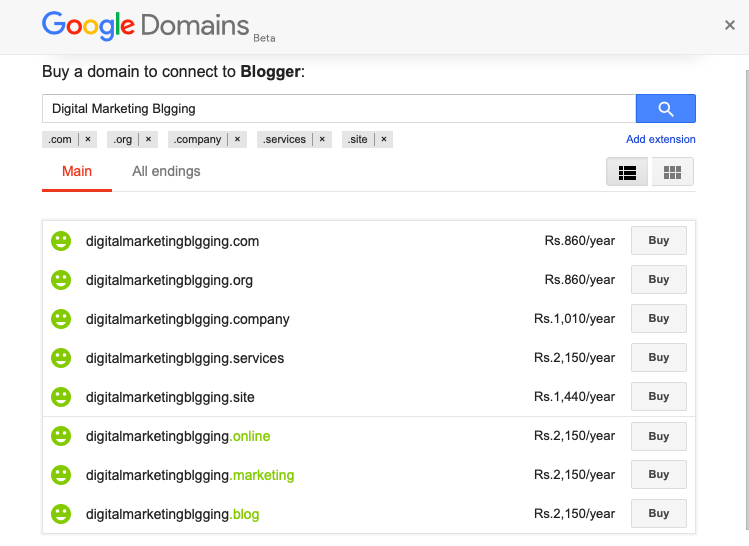749x546 pixels.
Task: Click the Google Domains logo
Action: pos(146,26)
